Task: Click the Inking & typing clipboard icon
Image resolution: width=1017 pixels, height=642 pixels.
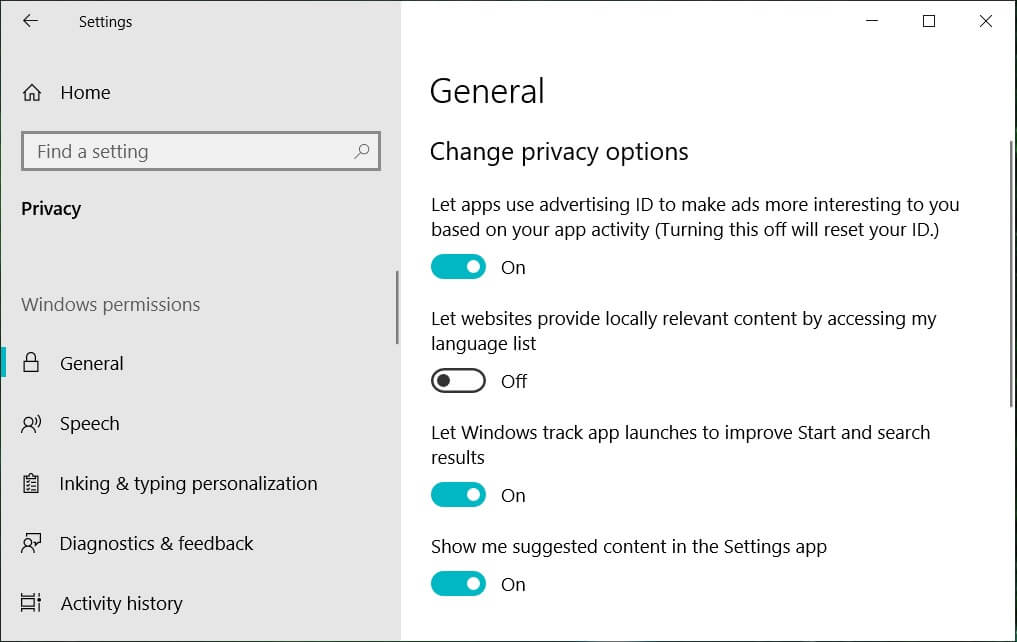Action: (32, 484)
